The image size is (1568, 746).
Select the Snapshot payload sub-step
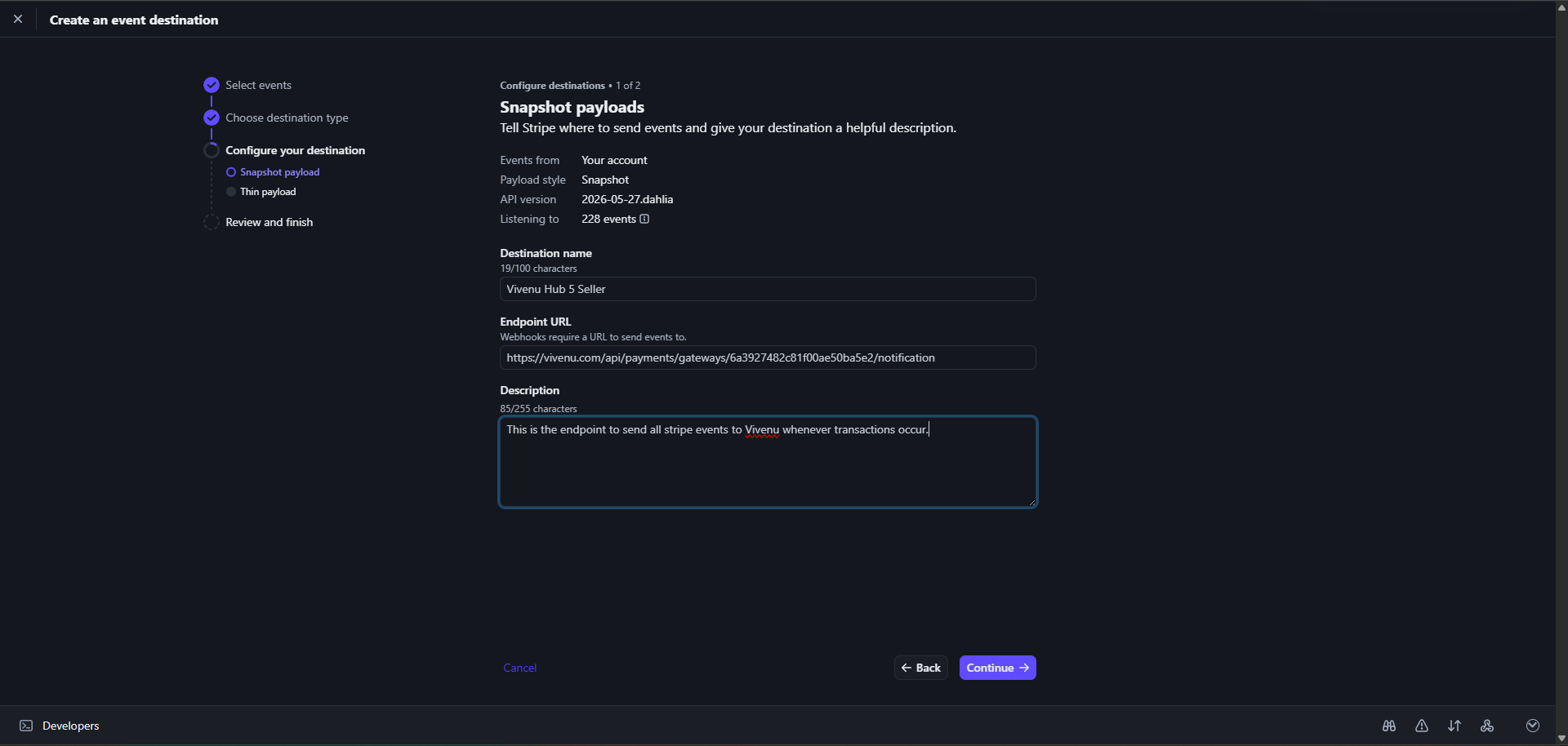tap(279, 172)
